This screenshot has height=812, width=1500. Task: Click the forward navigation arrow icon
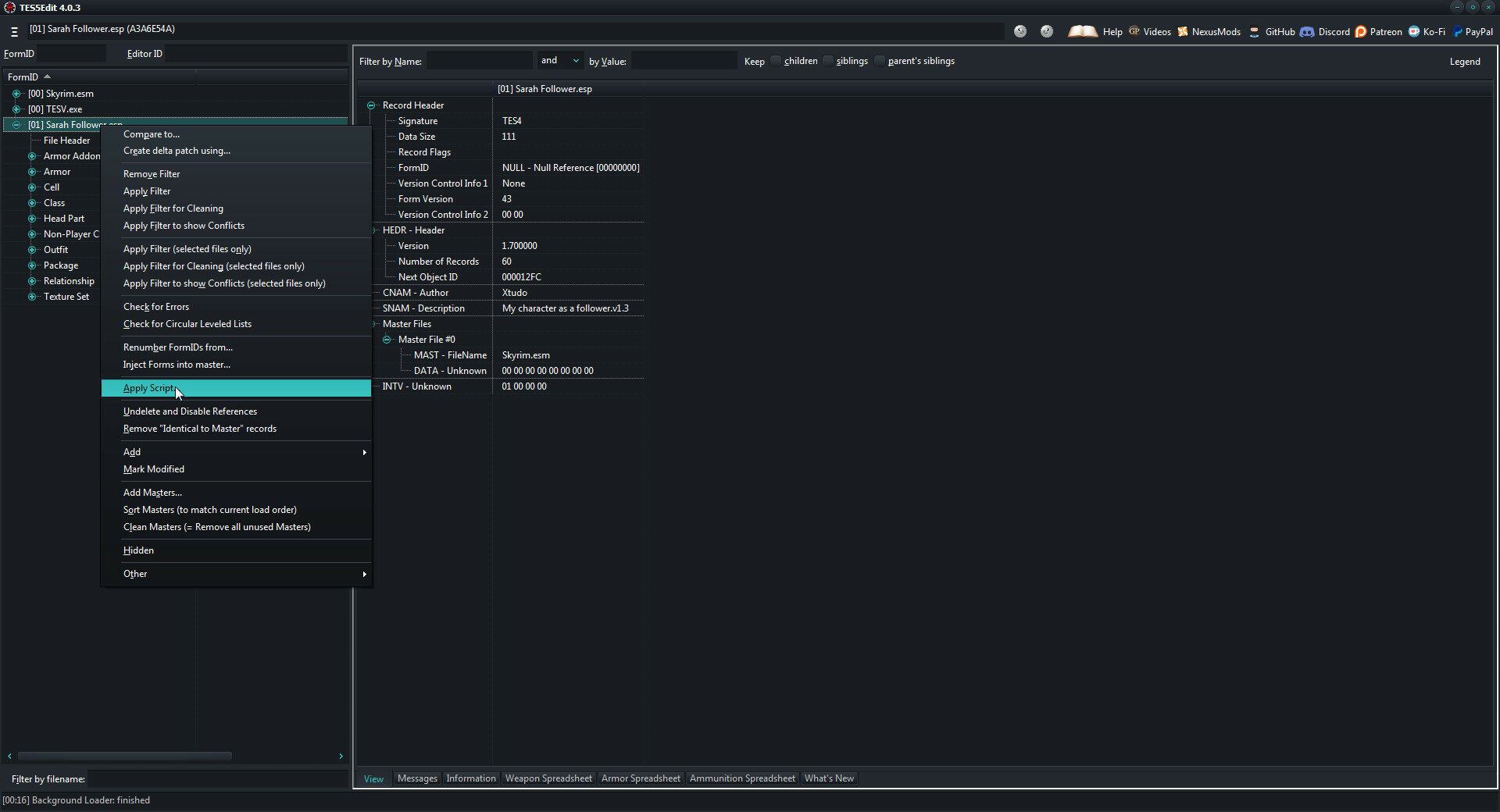[x=1047, y=31]
